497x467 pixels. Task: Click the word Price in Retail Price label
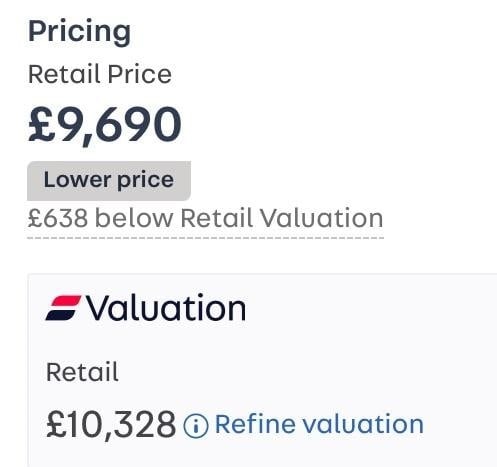[140, 74]
